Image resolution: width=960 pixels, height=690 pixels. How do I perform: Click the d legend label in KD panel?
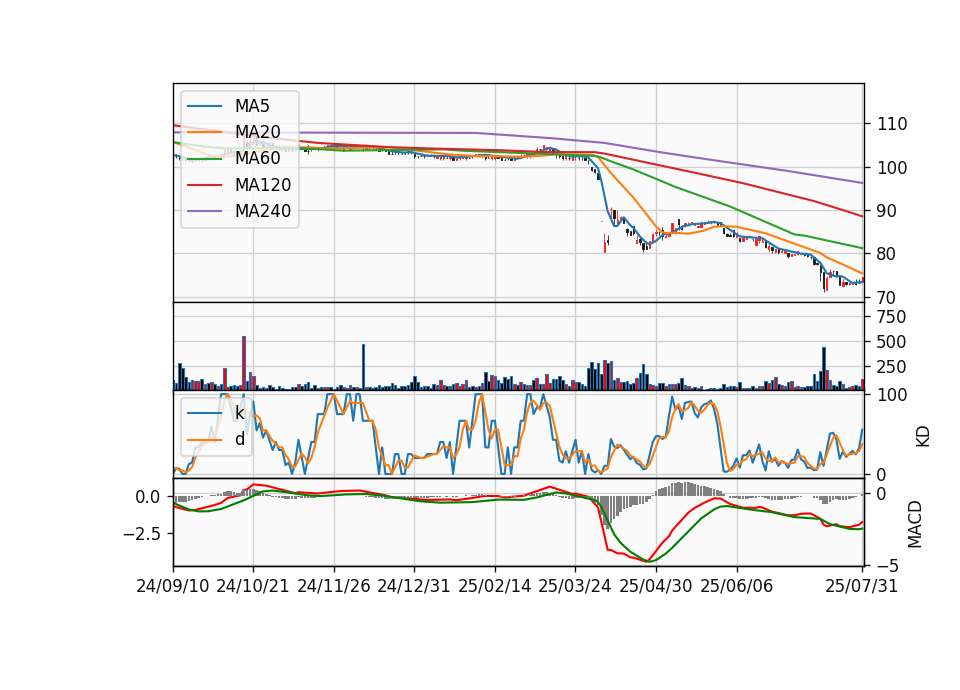[240, 439]
